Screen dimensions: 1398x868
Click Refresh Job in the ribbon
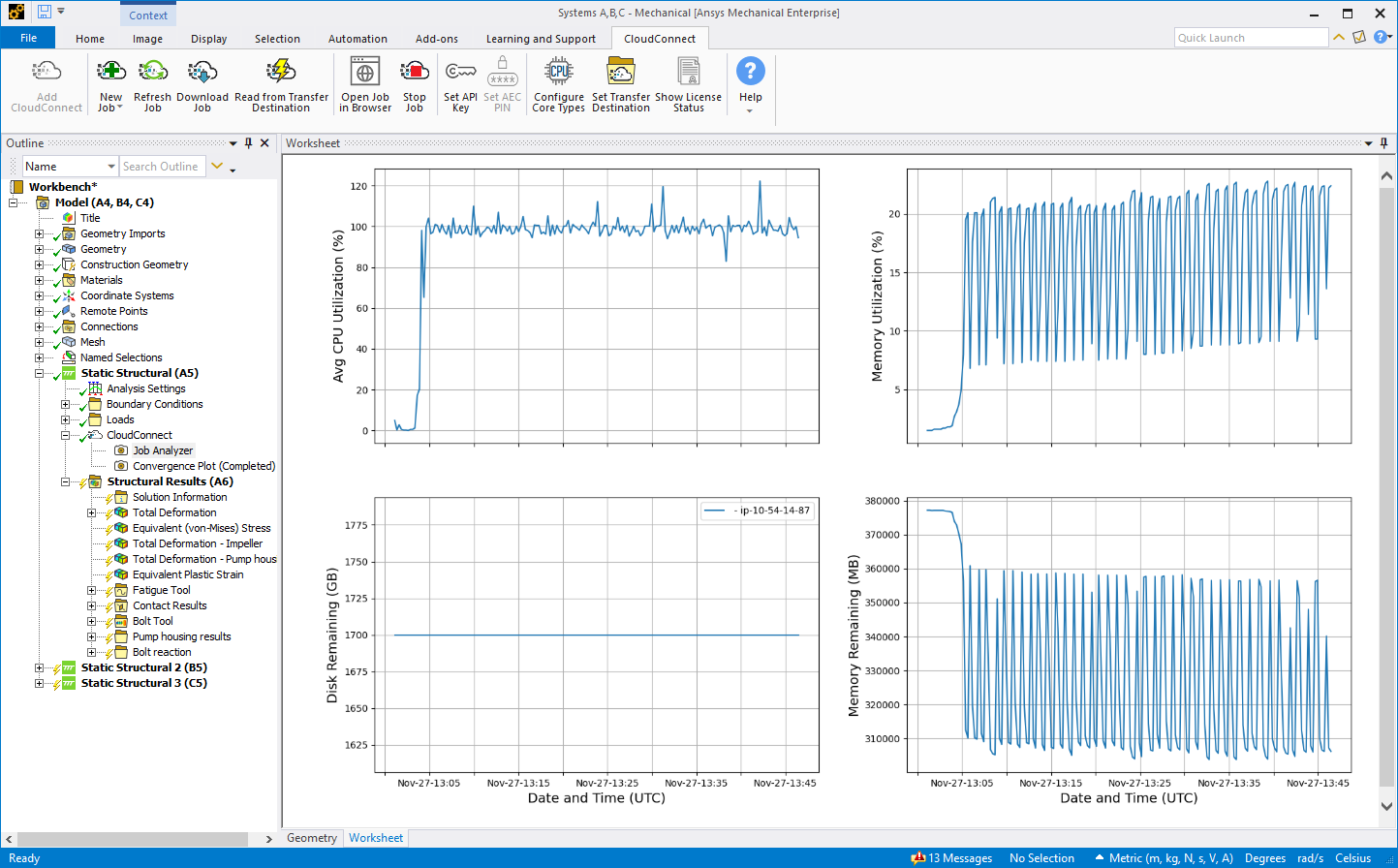click(152, 85)
